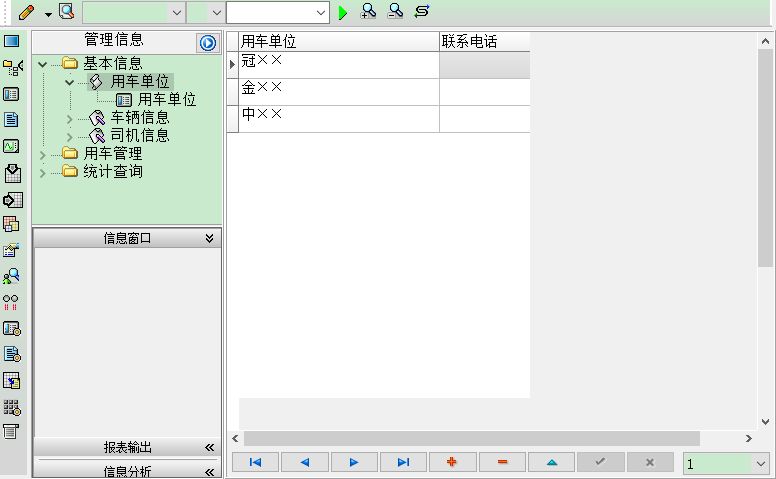This screenshot has height=479, width=776.
Task: Click the blue circular arrow button in 管理信息 header
Action: [x=208, y=43]
